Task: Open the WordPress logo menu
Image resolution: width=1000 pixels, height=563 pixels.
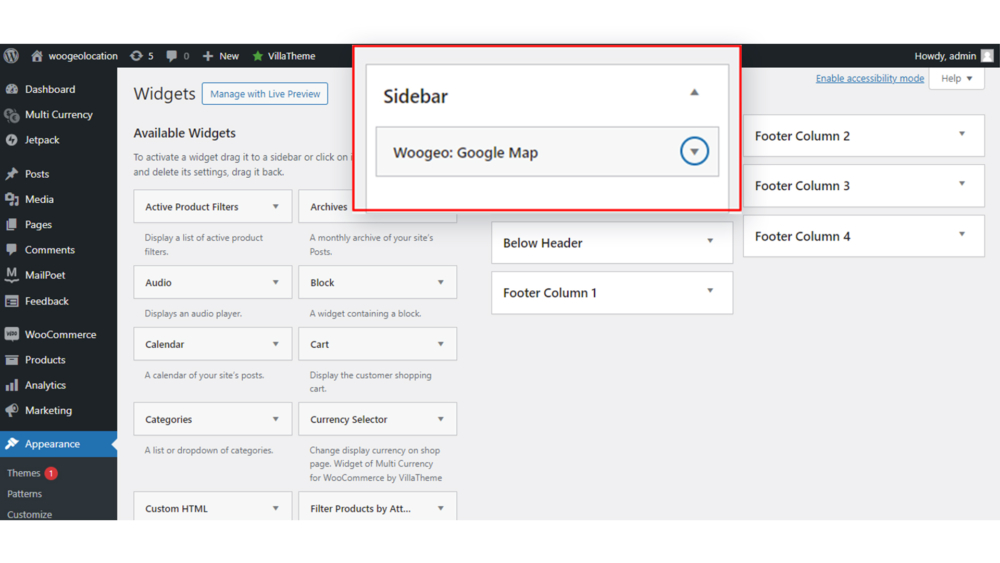Action: click(x=11, y=56)
